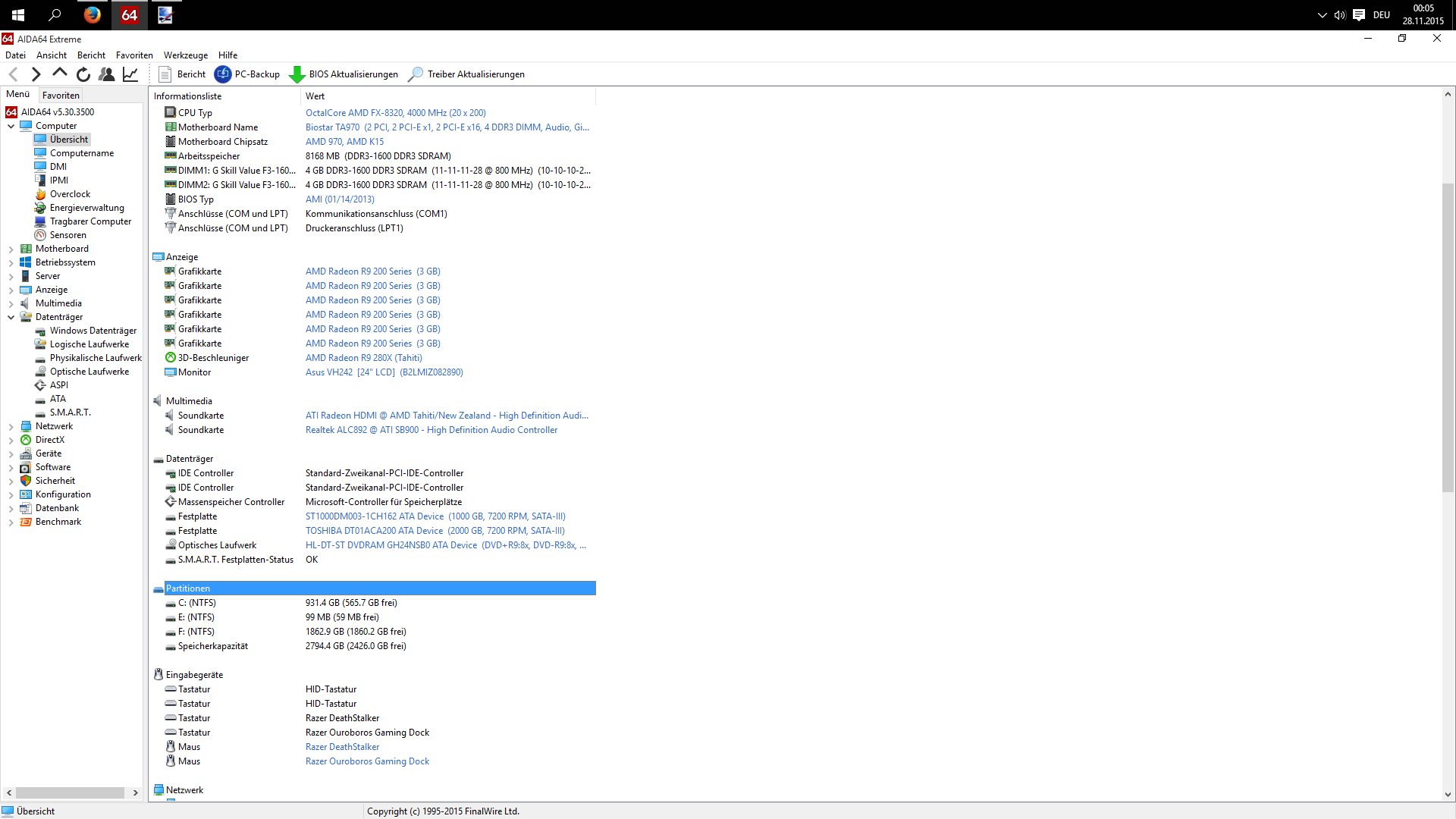Viewport: 1456px width, 819px height.
Task: Expand the Benchmark tree node
Action: 11,522
